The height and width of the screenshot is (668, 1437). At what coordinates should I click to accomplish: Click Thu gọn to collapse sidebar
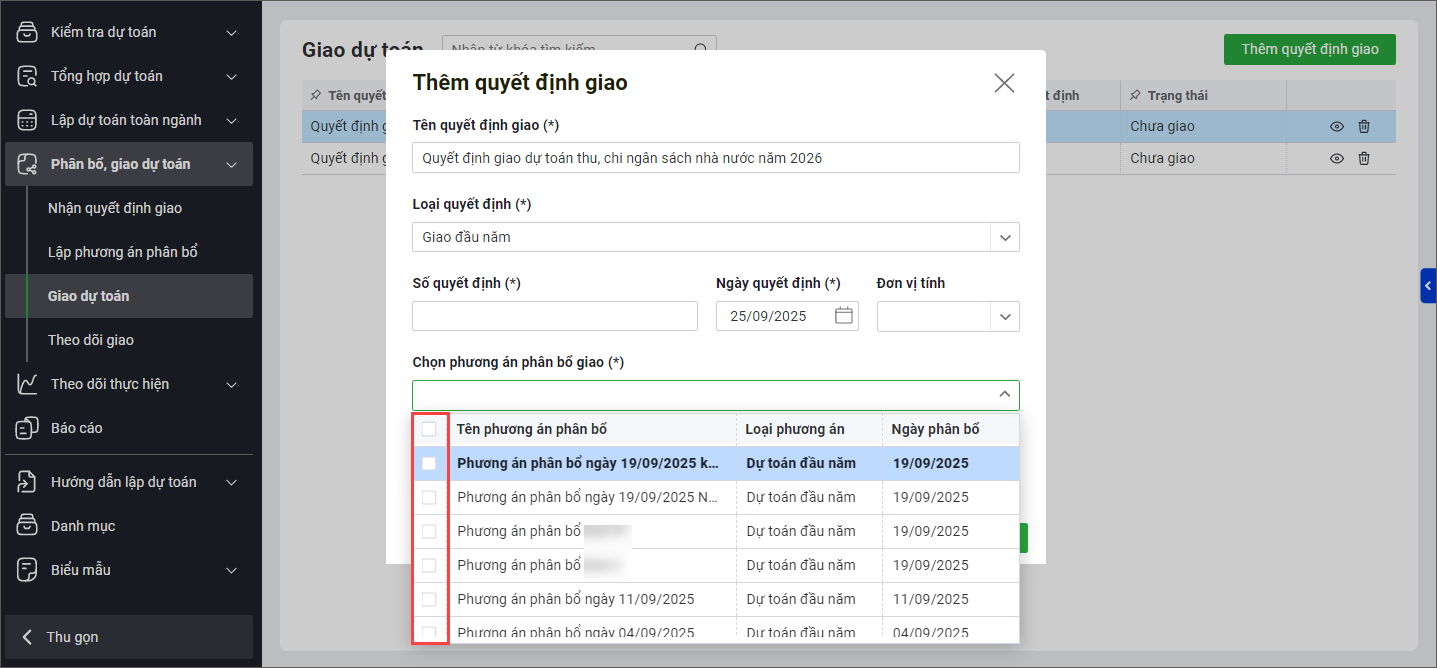[72, 637]
